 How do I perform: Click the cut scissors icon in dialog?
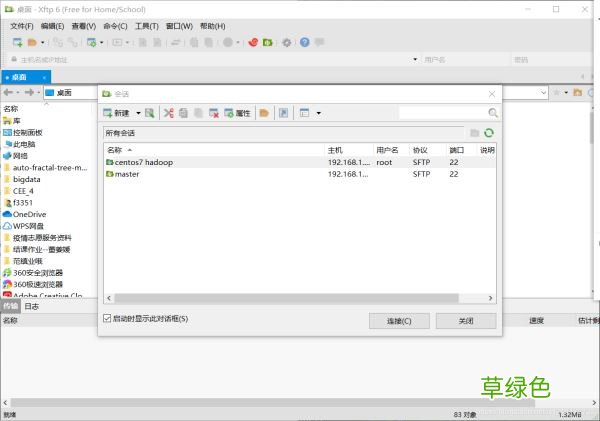169,113
